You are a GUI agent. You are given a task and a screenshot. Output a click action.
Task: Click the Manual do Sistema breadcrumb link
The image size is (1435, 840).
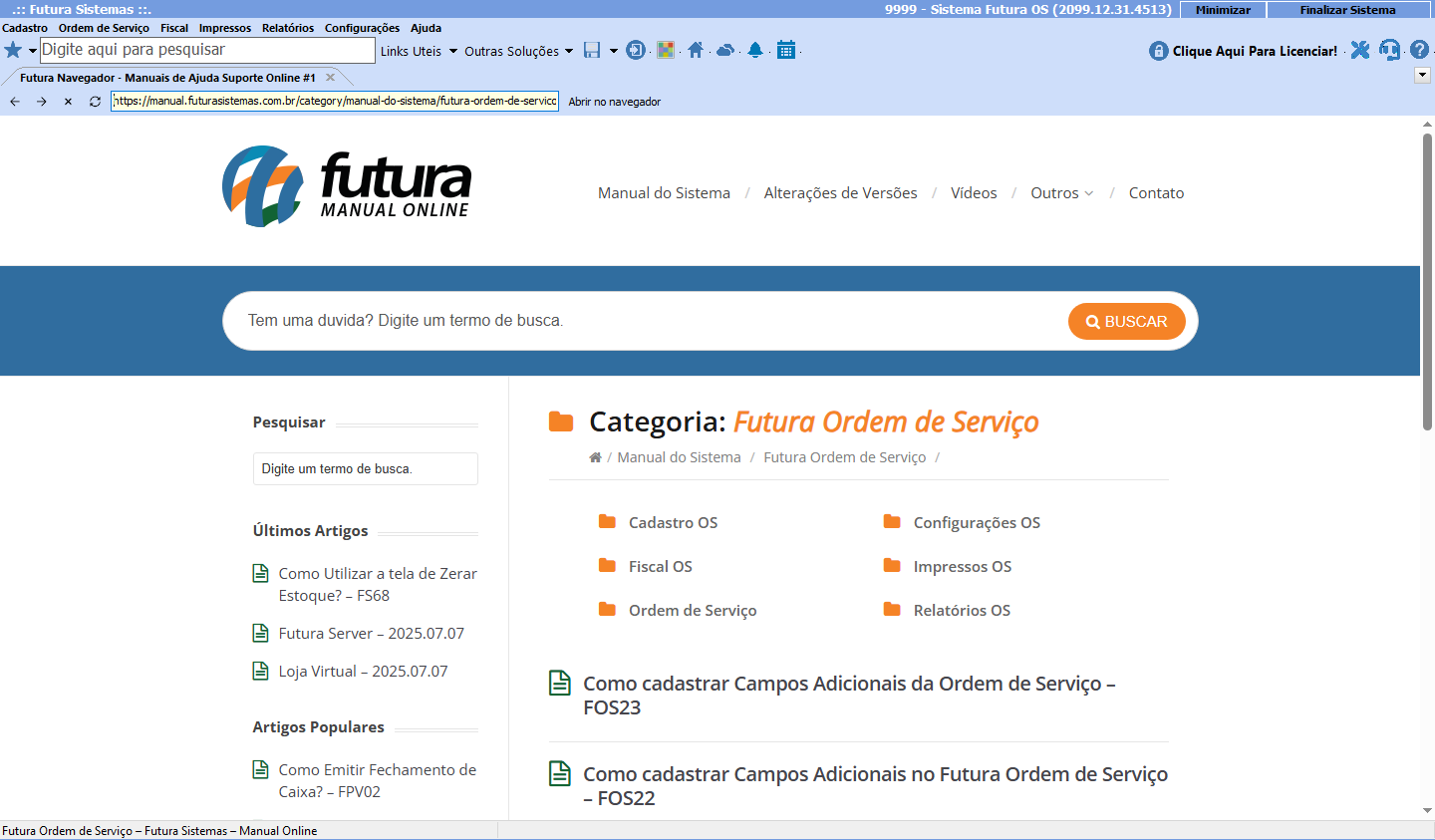[679, 457]
